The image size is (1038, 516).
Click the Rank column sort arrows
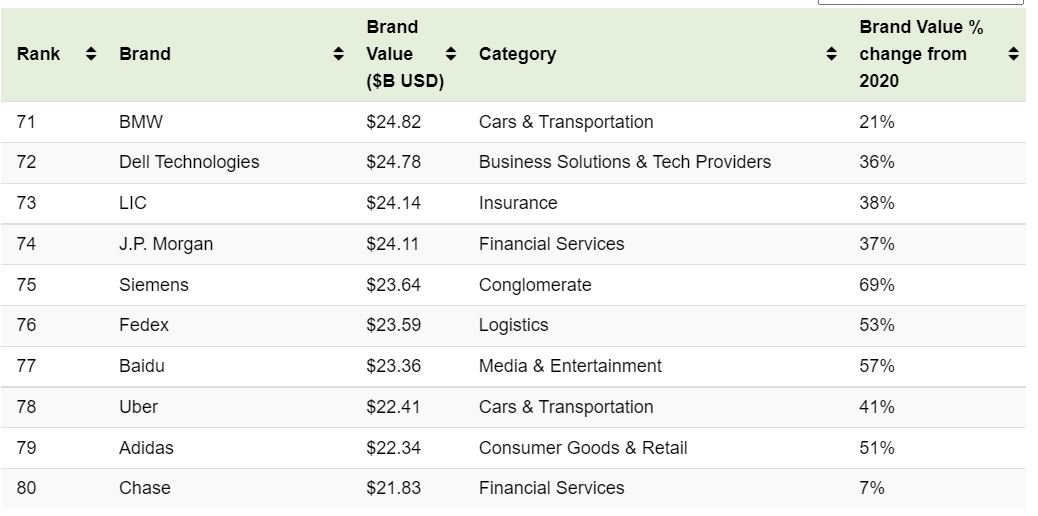pos(91,54)
